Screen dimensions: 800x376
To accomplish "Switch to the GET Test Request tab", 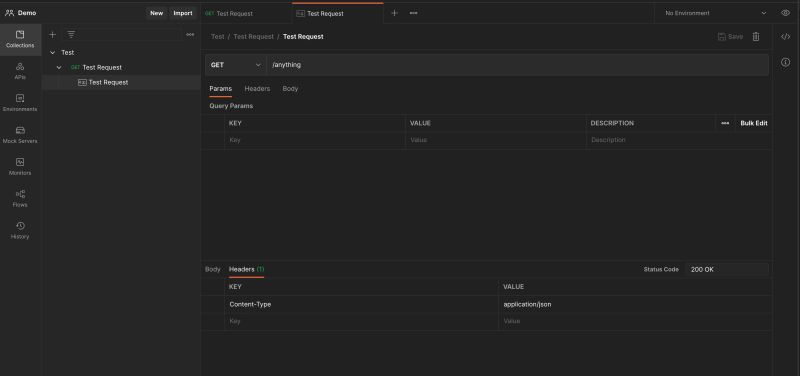I will click(x=246, y=14).
